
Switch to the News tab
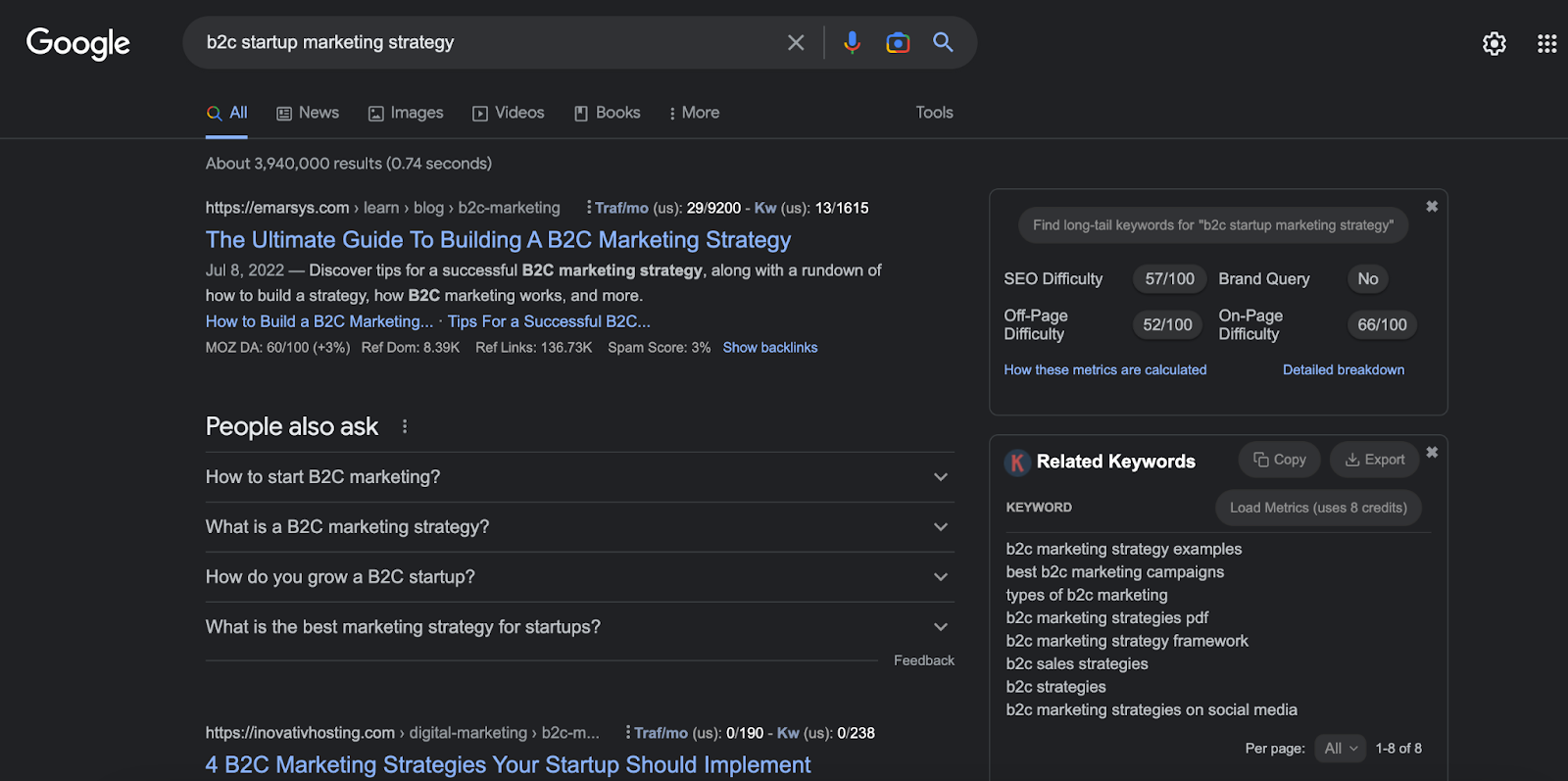[308, 113]
